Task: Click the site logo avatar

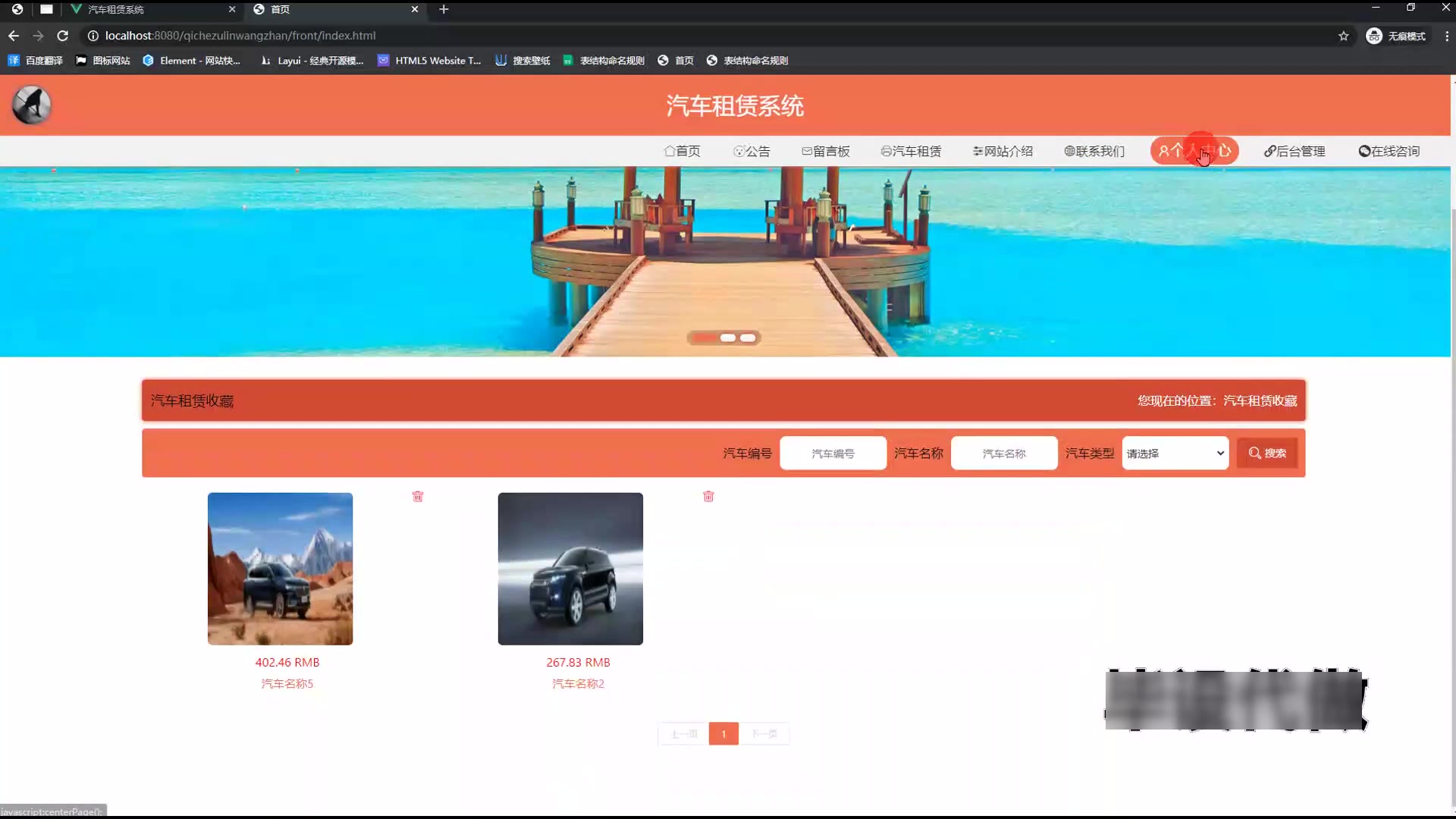Action: 32,105
